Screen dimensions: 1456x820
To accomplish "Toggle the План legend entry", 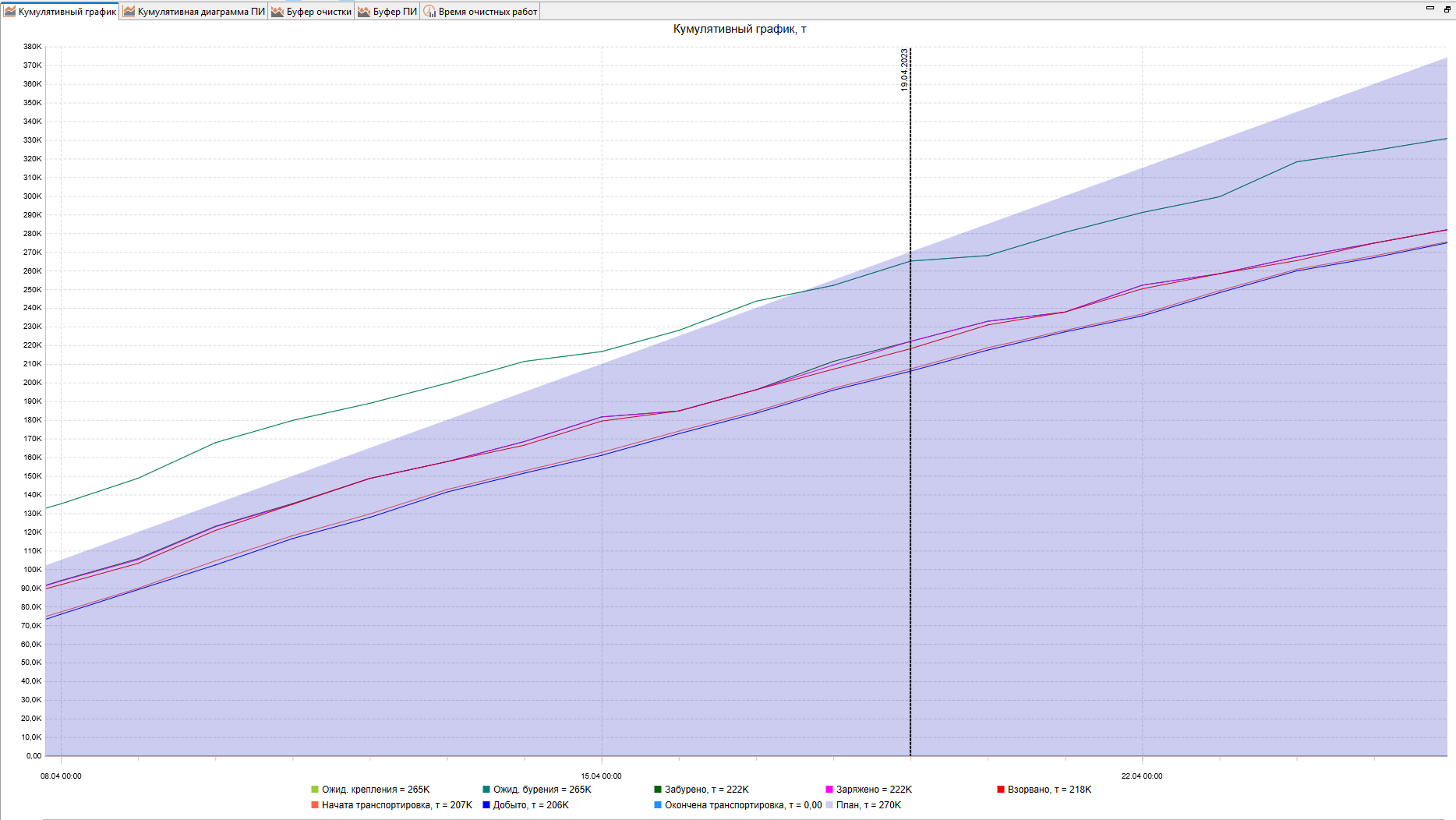I will pos(864,805).
